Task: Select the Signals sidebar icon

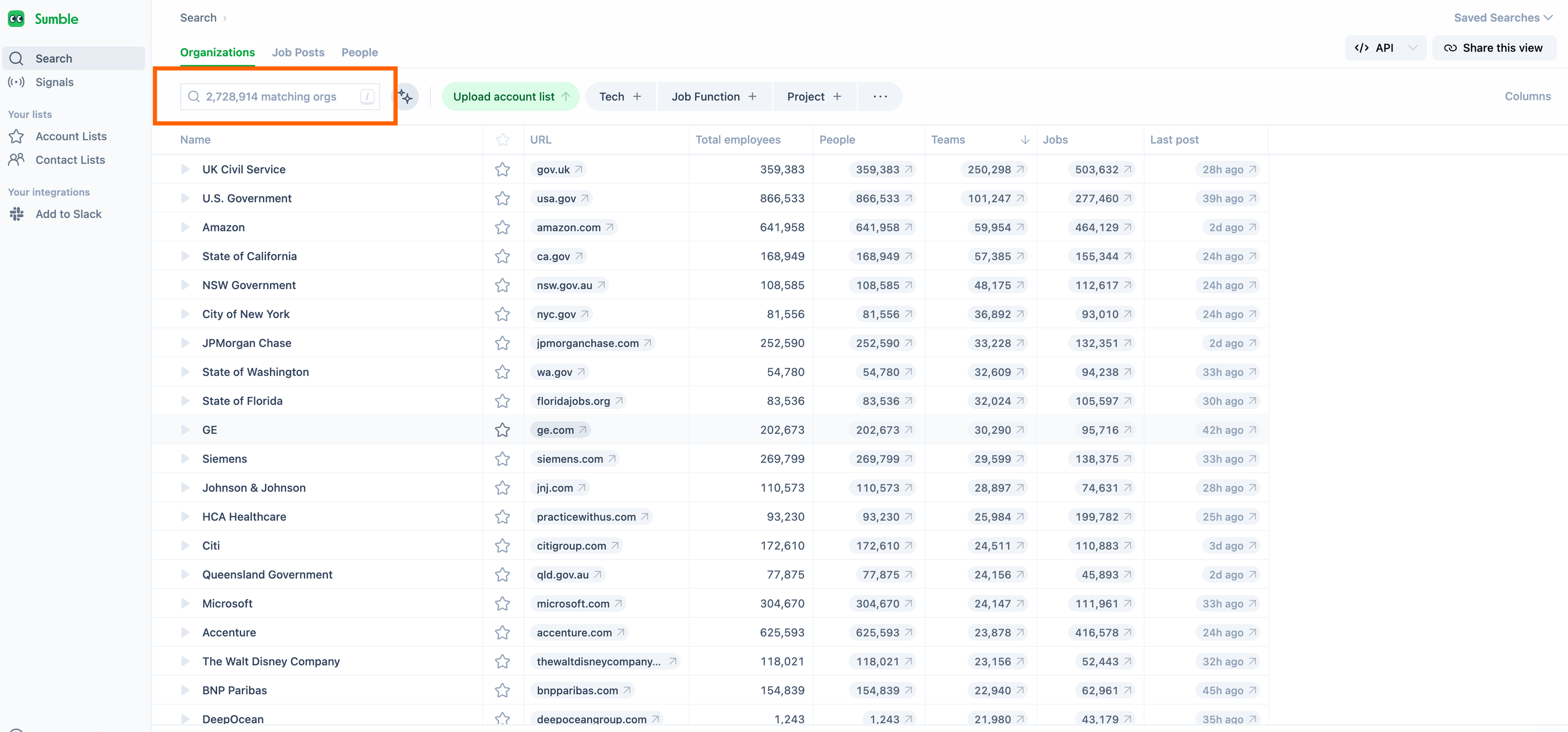Action: point(17,82)
